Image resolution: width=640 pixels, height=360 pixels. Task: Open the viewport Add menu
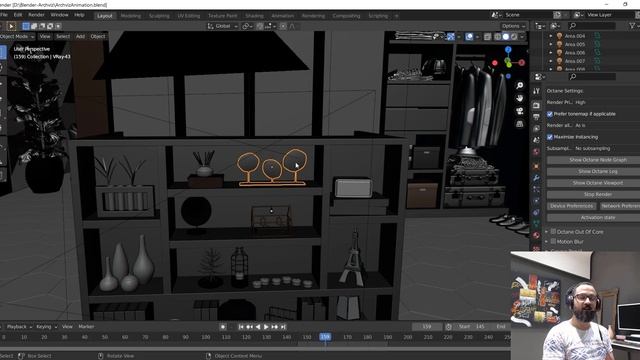click(80, 36)
